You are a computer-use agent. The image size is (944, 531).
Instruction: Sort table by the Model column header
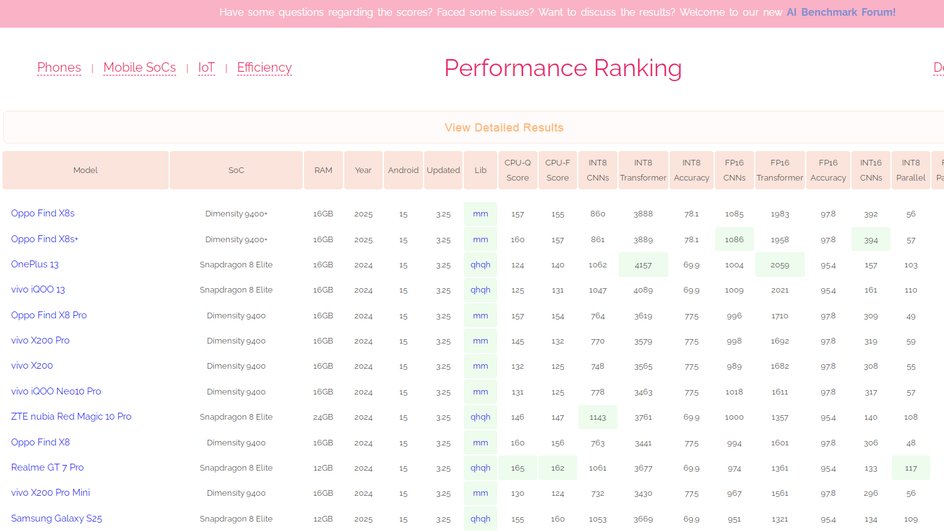(85, 170)
